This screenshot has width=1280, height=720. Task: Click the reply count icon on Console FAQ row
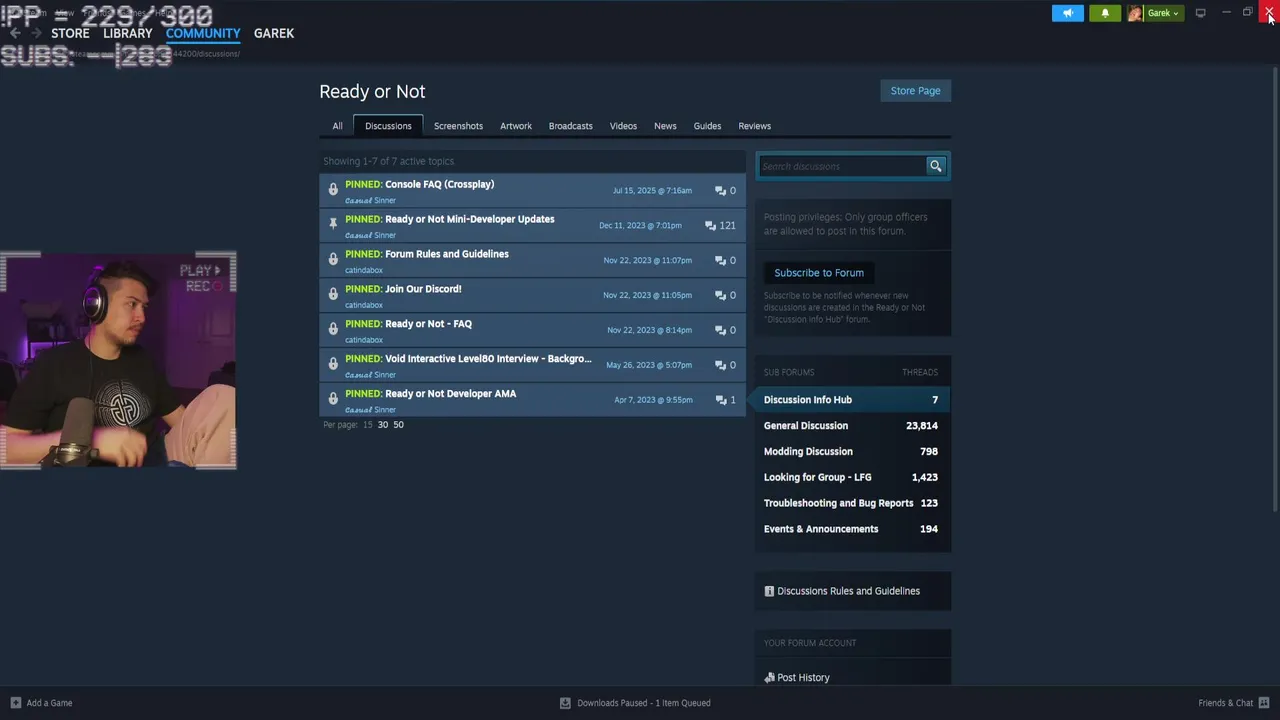click(x=720, y=190)
